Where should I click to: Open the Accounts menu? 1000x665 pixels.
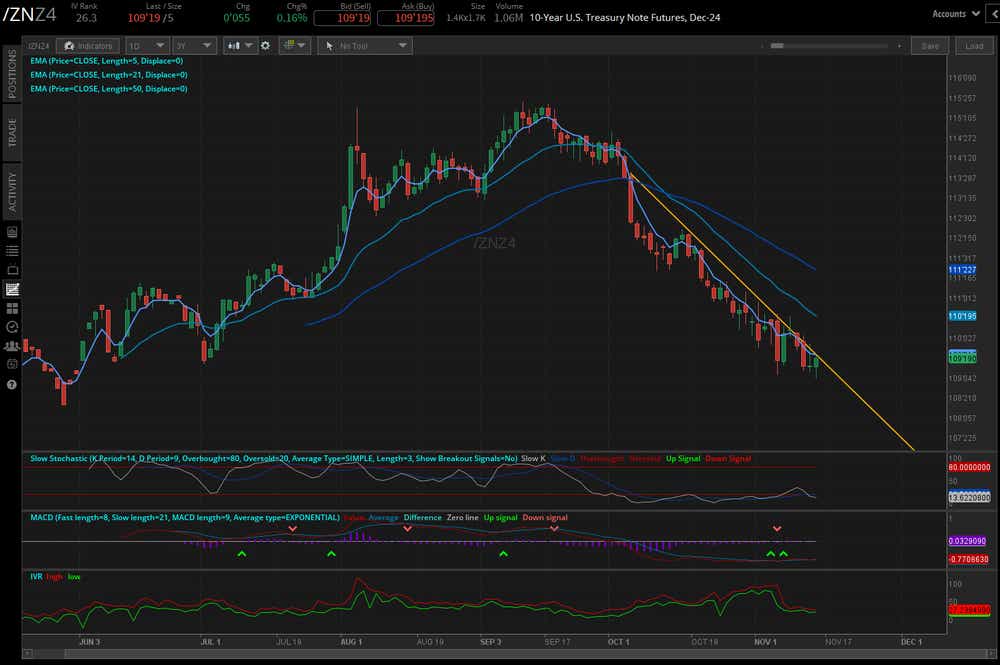[953, 14]
